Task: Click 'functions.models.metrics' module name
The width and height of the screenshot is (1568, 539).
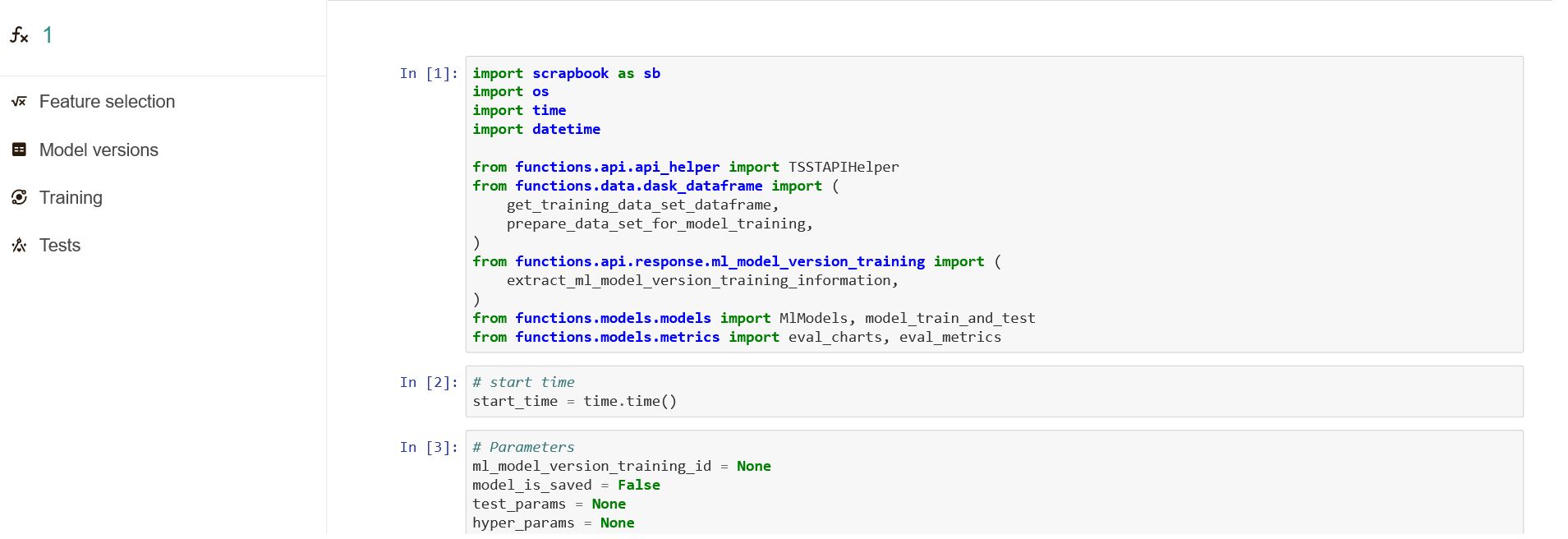Action: 617,337
